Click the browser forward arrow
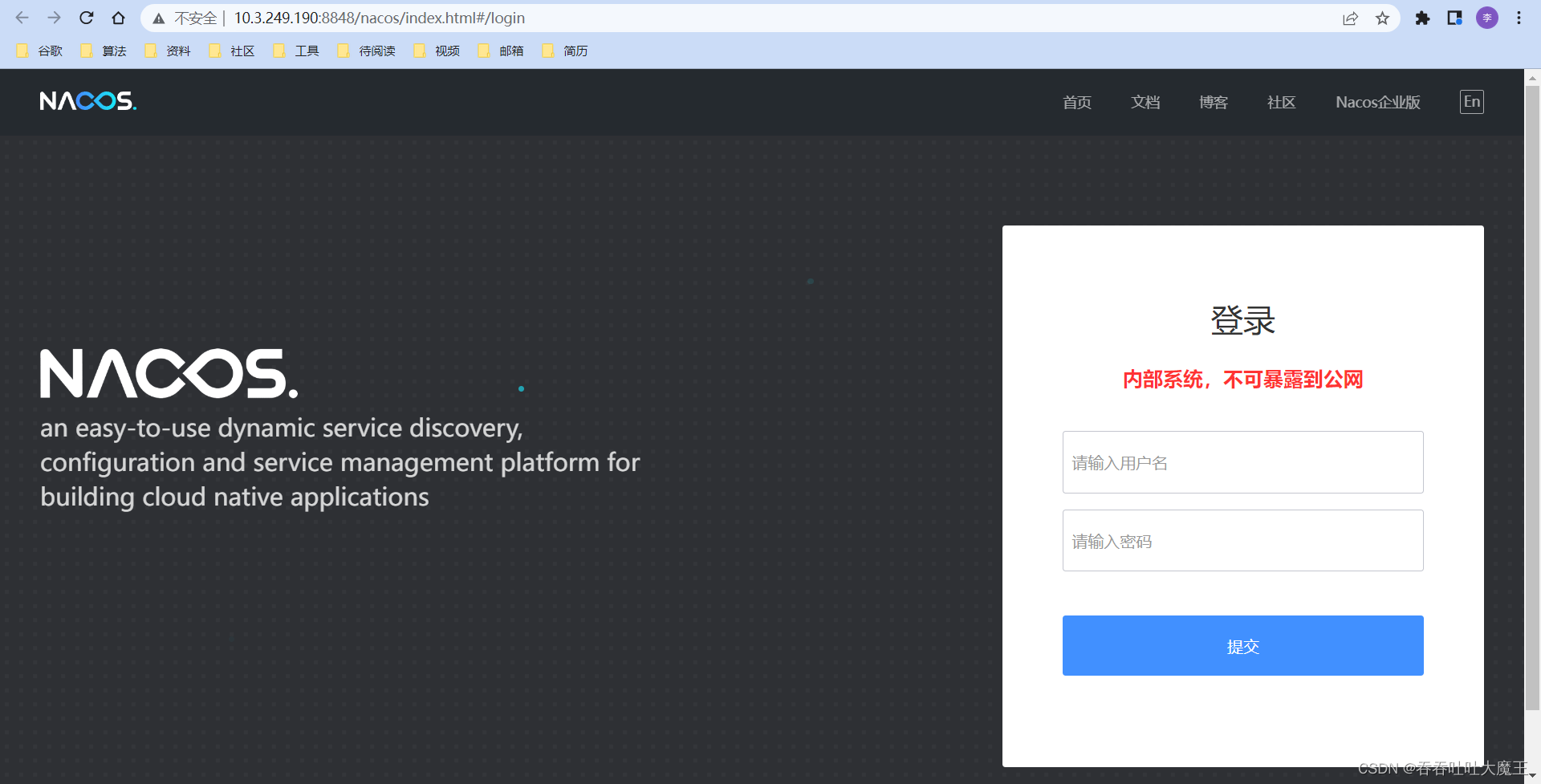The width and height of the screenshot is (1541, 784). [54, 18]
